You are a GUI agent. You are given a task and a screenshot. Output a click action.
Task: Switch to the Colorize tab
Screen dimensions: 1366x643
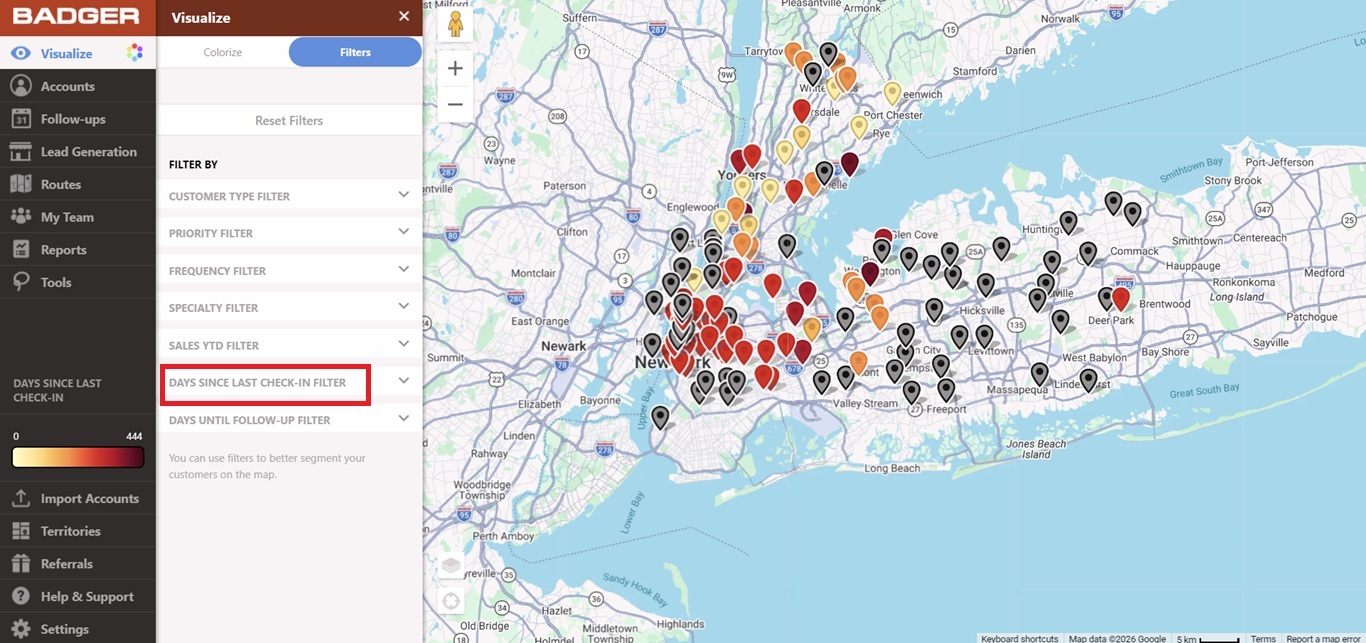coord(223,52)
